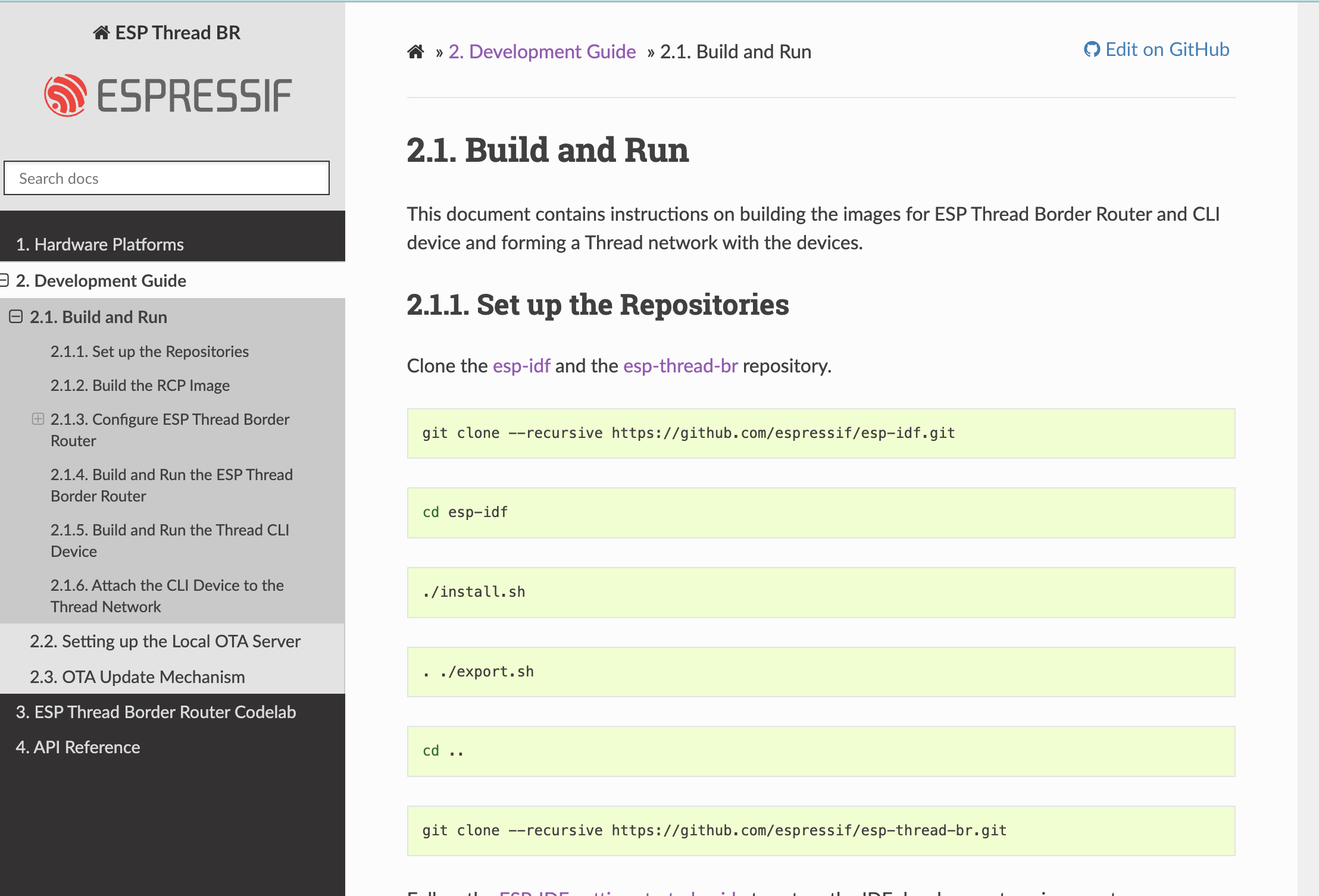Open 2.3. OTA Update Mechanism
This screenshot has width=1319, height=896.
click(x=137, y=676)
